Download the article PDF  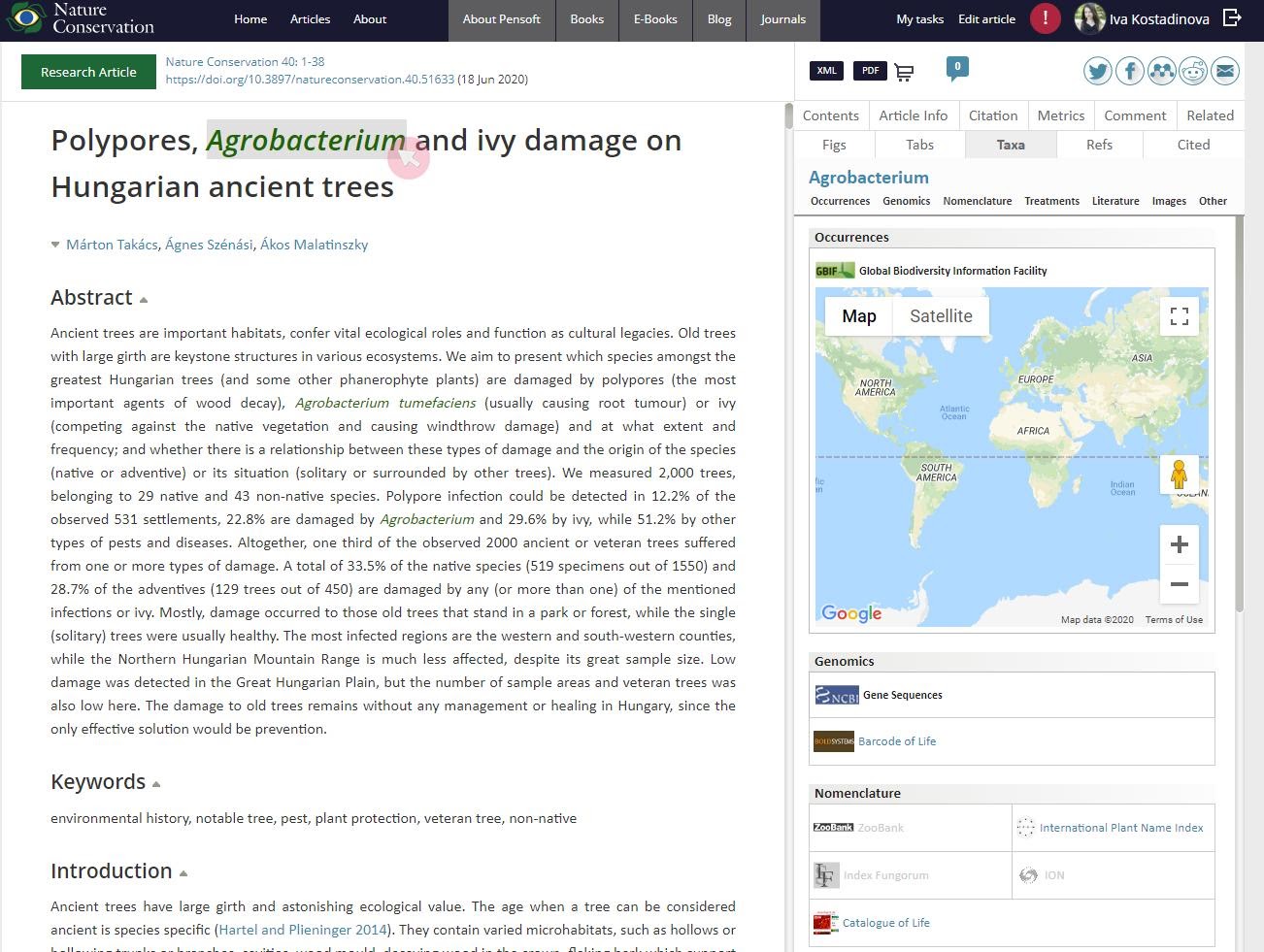870,71
